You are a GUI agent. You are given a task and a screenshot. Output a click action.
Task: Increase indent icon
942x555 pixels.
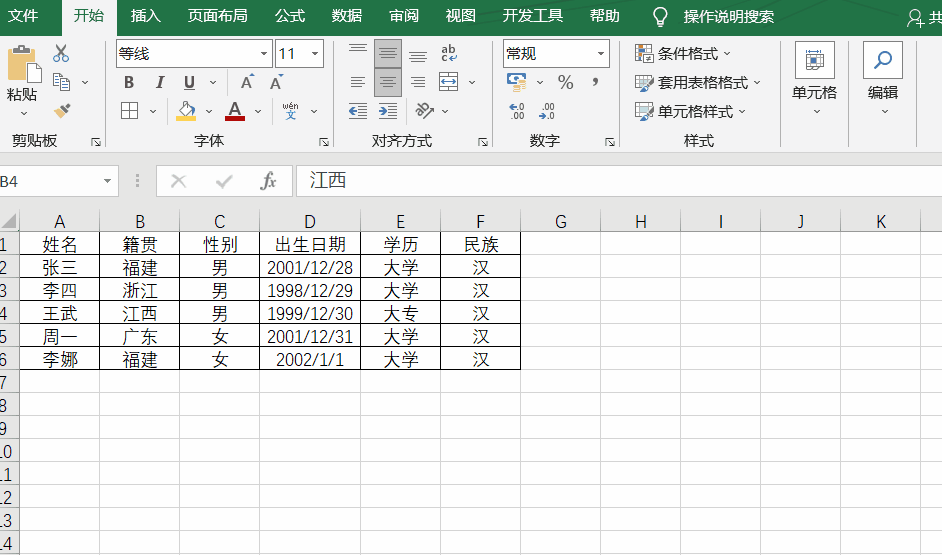click(388, 111)
